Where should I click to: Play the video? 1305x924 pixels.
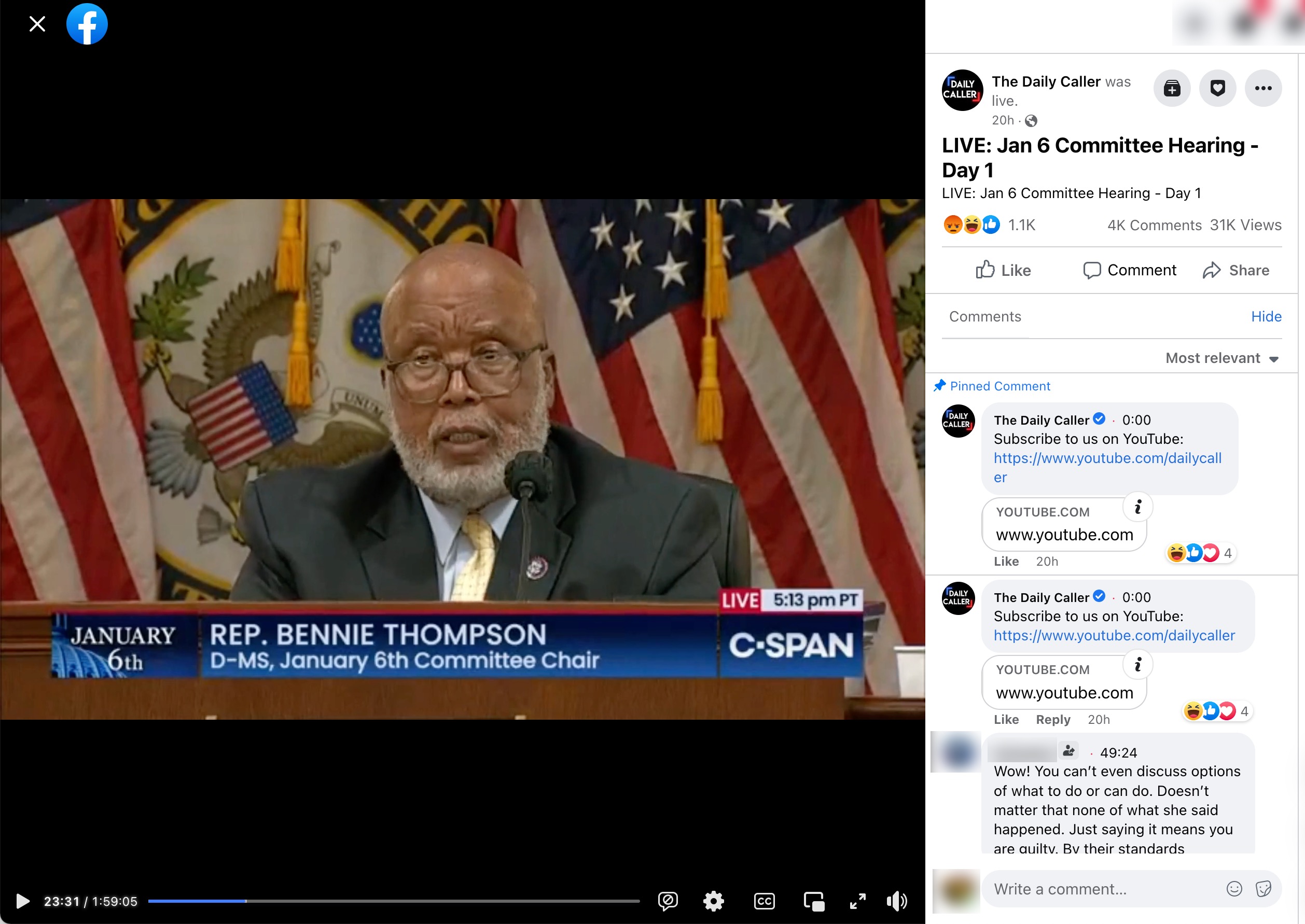coord(22,901)
